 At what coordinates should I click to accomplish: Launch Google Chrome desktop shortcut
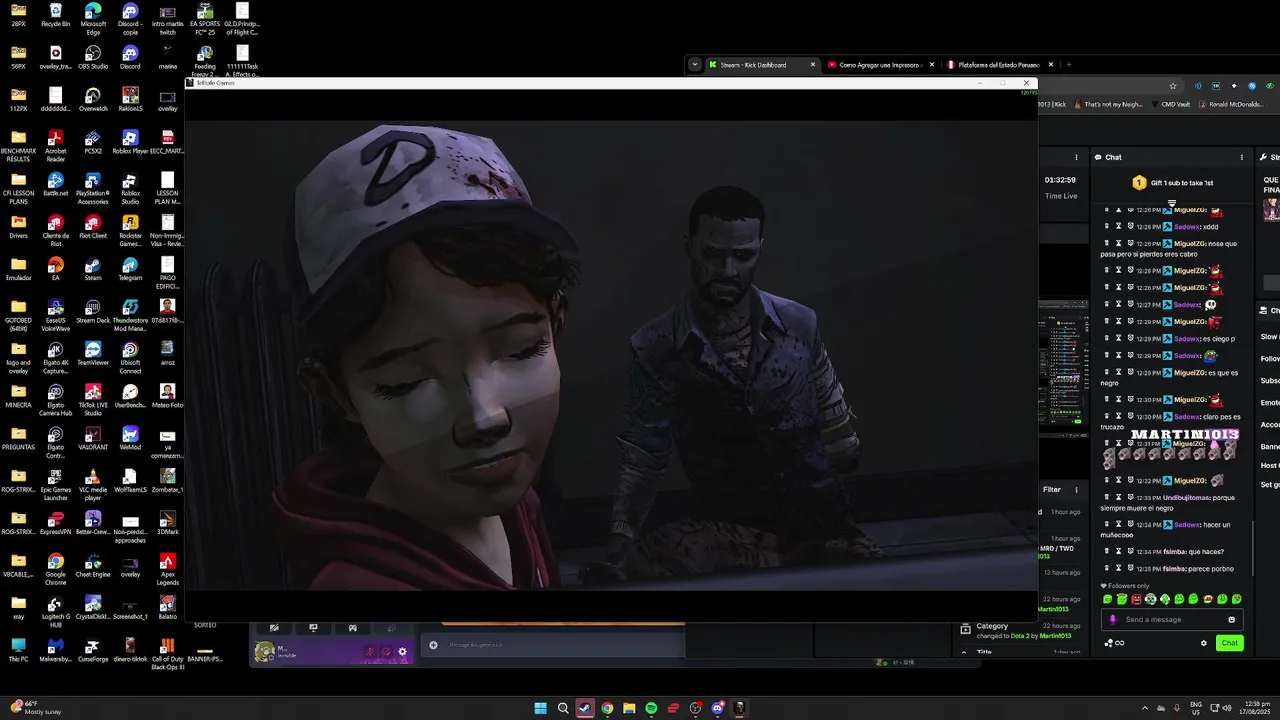pyautogui.click(x=55, y=569)
